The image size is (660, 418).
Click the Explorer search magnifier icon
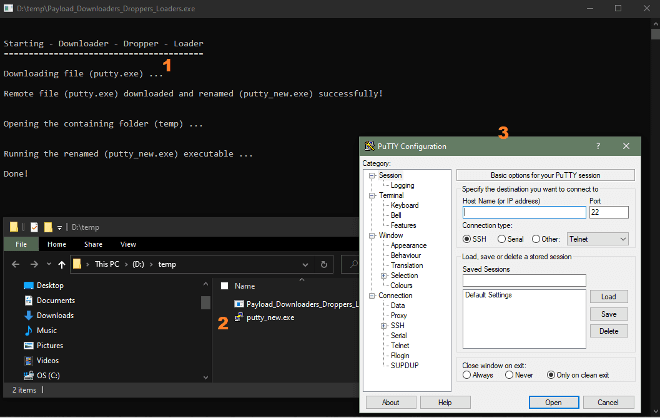tap(353, 264)
